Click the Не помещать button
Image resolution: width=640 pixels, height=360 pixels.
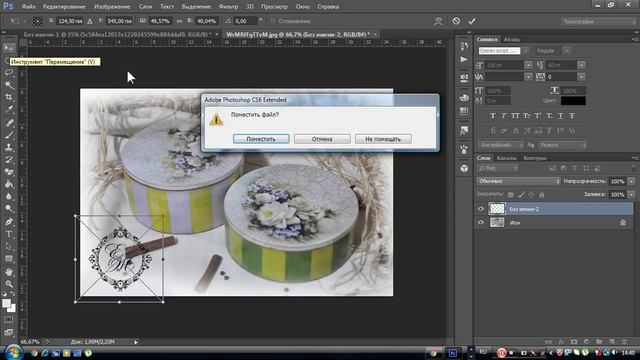click(383, 139)
